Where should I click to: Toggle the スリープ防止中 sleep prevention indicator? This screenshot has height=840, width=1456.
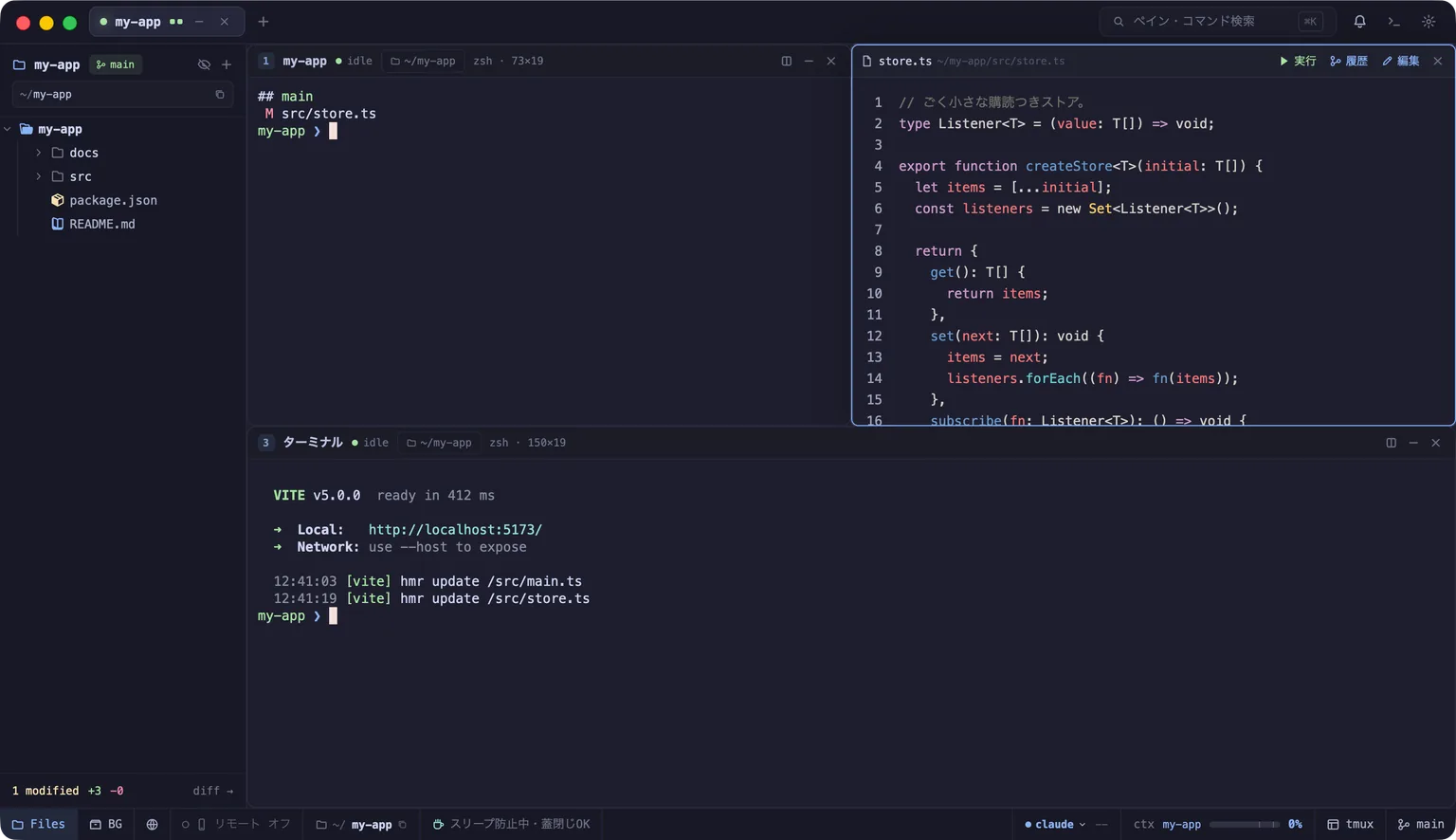point(511,824)
